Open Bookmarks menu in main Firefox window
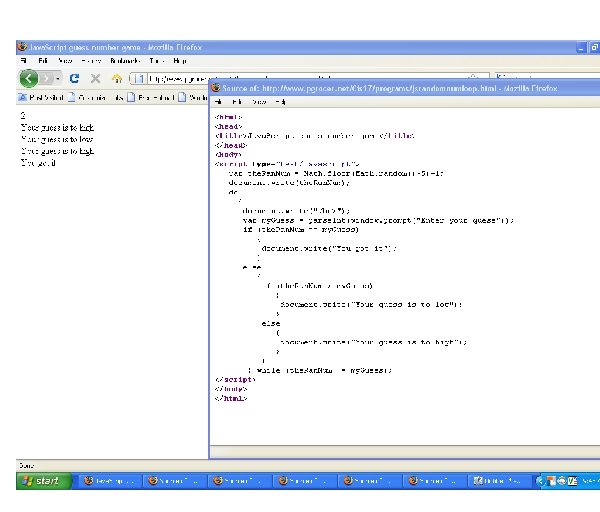 pyautogui.click(x=125, y=60)
